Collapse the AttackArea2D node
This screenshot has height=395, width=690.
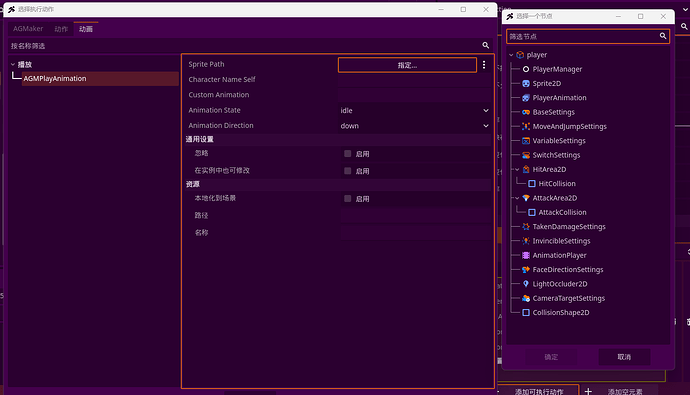[x=517, y=198]
